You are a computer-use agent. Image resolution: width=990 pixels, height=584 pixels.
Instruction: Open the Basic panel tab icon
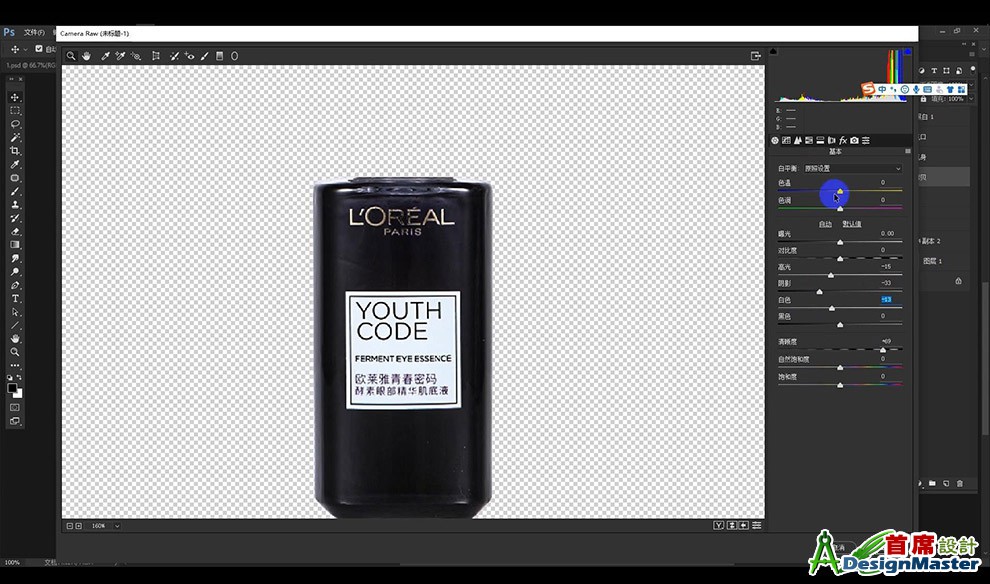[x=775, y=140]
